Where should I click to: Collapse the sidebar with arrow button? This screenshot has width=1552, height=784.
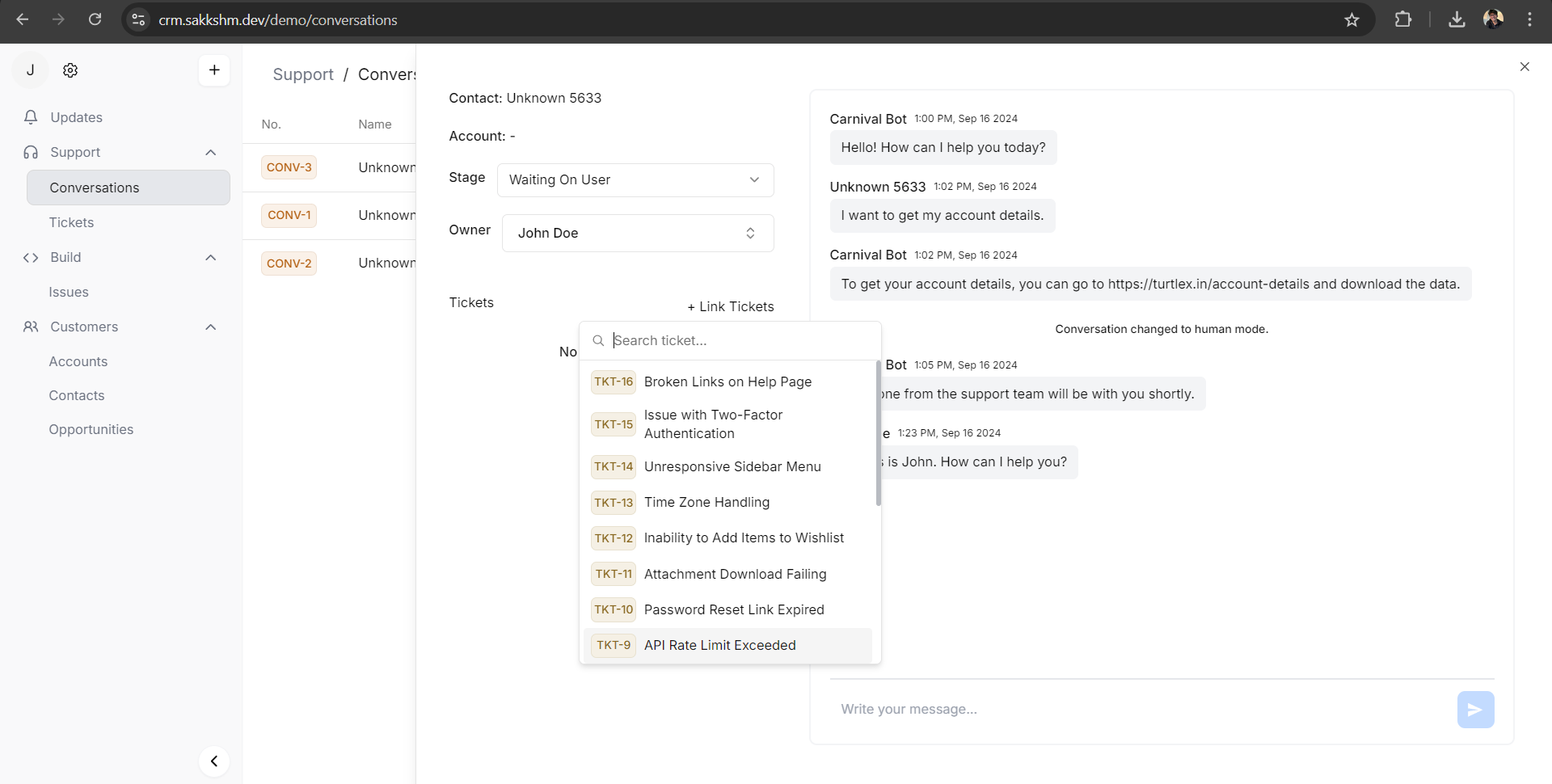point(214,761)
